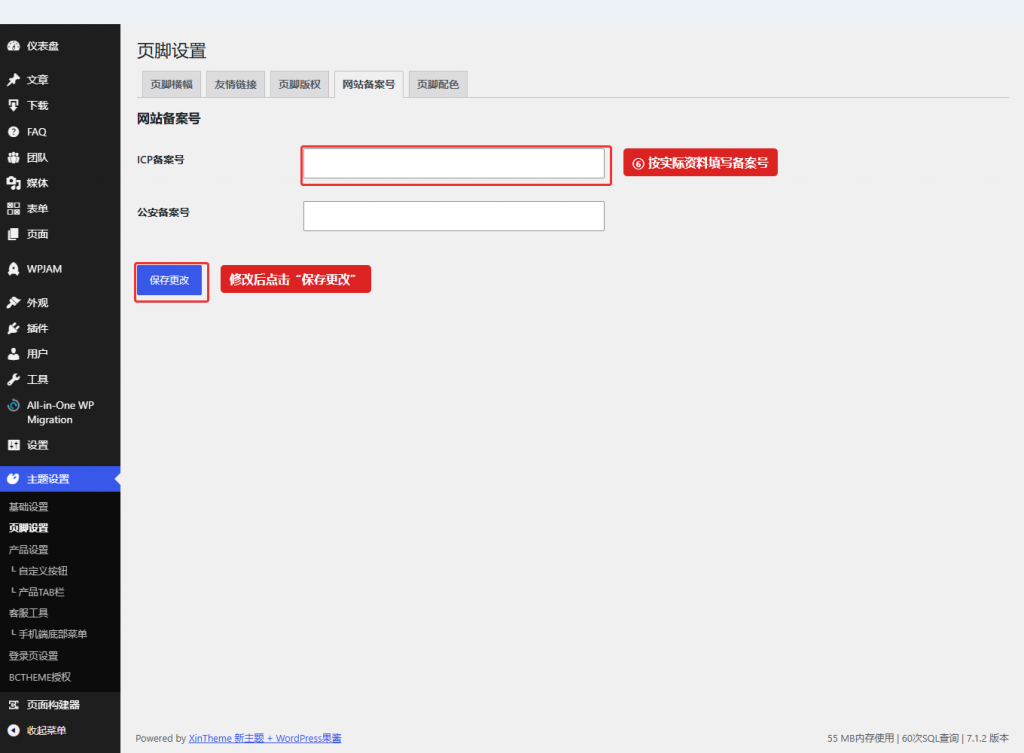
Task: Click the 收起菜单 label
Action: point(46,730)
